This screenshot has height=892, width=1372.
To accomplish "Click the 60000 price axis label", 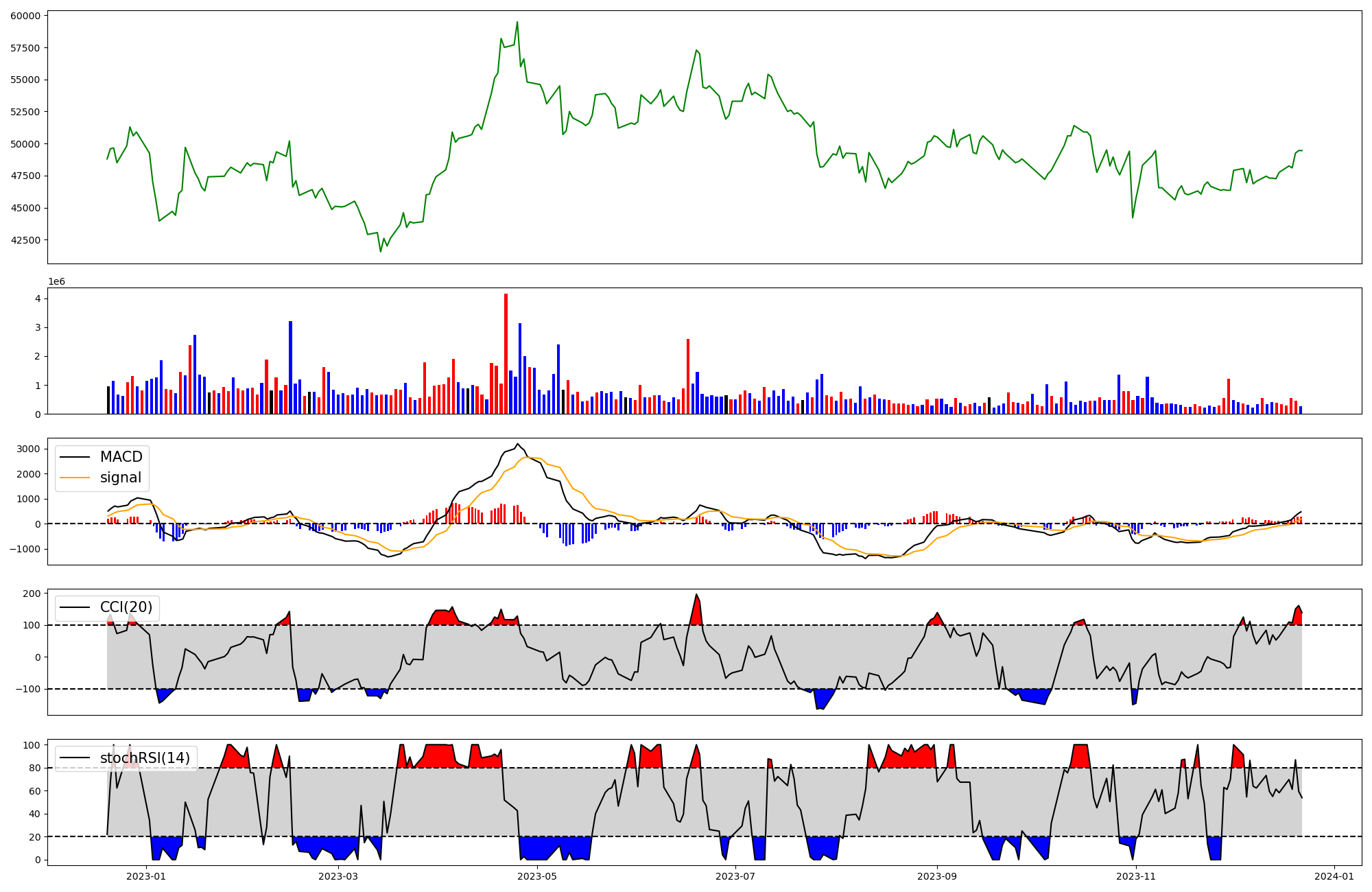I will (25, 16).
